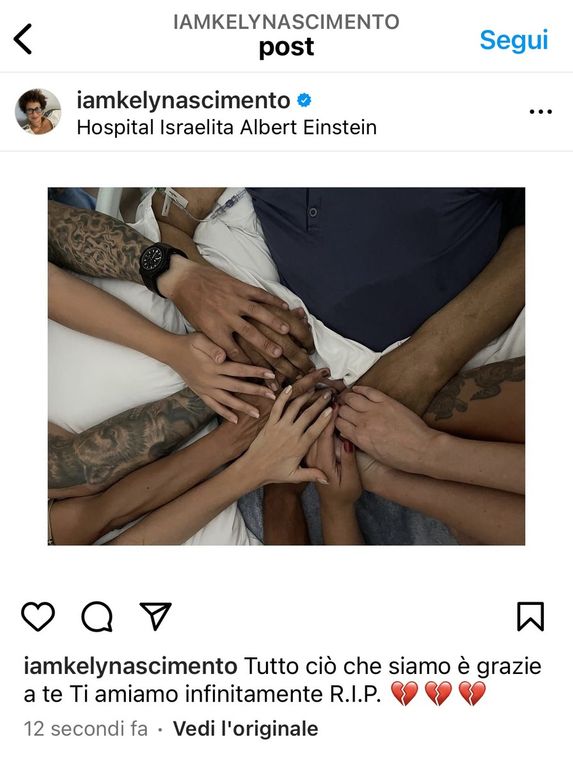Follow the account with Segui
The height and width of the screenshot is (768, 573).
click(514, 40)
